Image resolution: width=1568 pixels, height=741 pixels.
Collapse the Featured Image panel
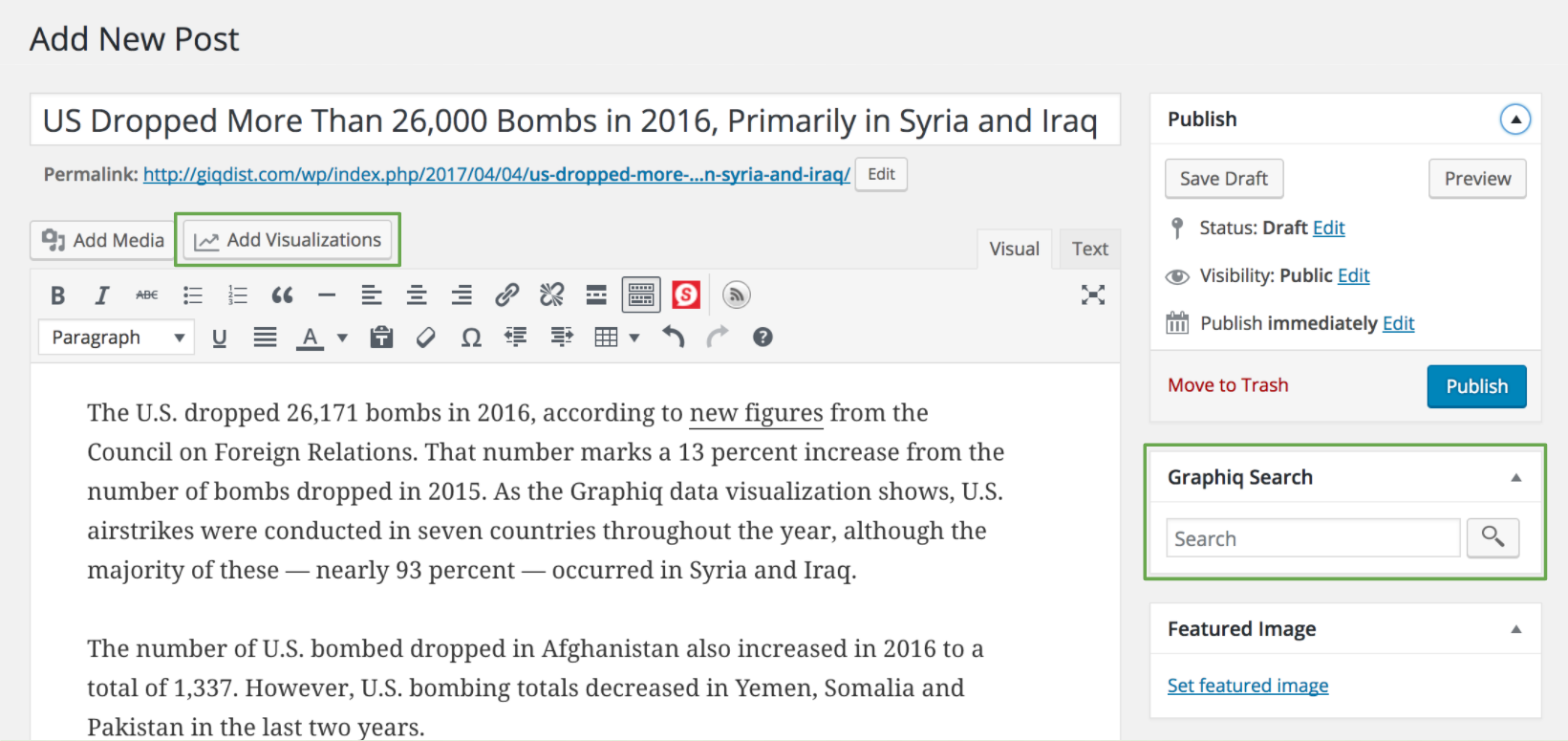[x=1516, y=629]
